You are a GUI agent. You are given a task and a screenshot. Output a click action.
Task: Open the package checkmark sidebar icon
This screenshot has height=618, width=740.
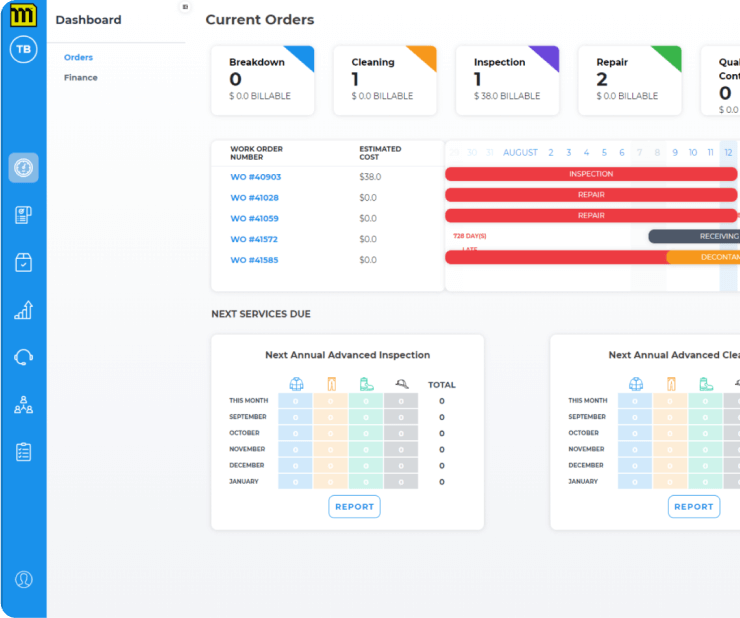coord(23,262)
